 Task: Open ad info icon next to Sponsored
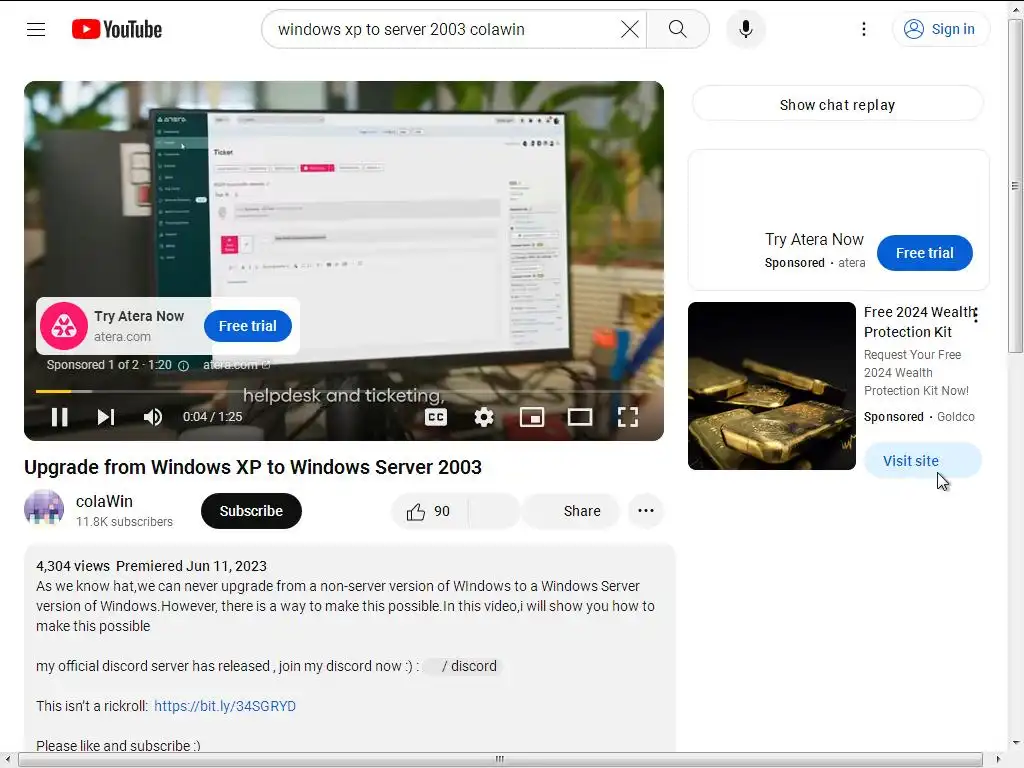point(184,366)
